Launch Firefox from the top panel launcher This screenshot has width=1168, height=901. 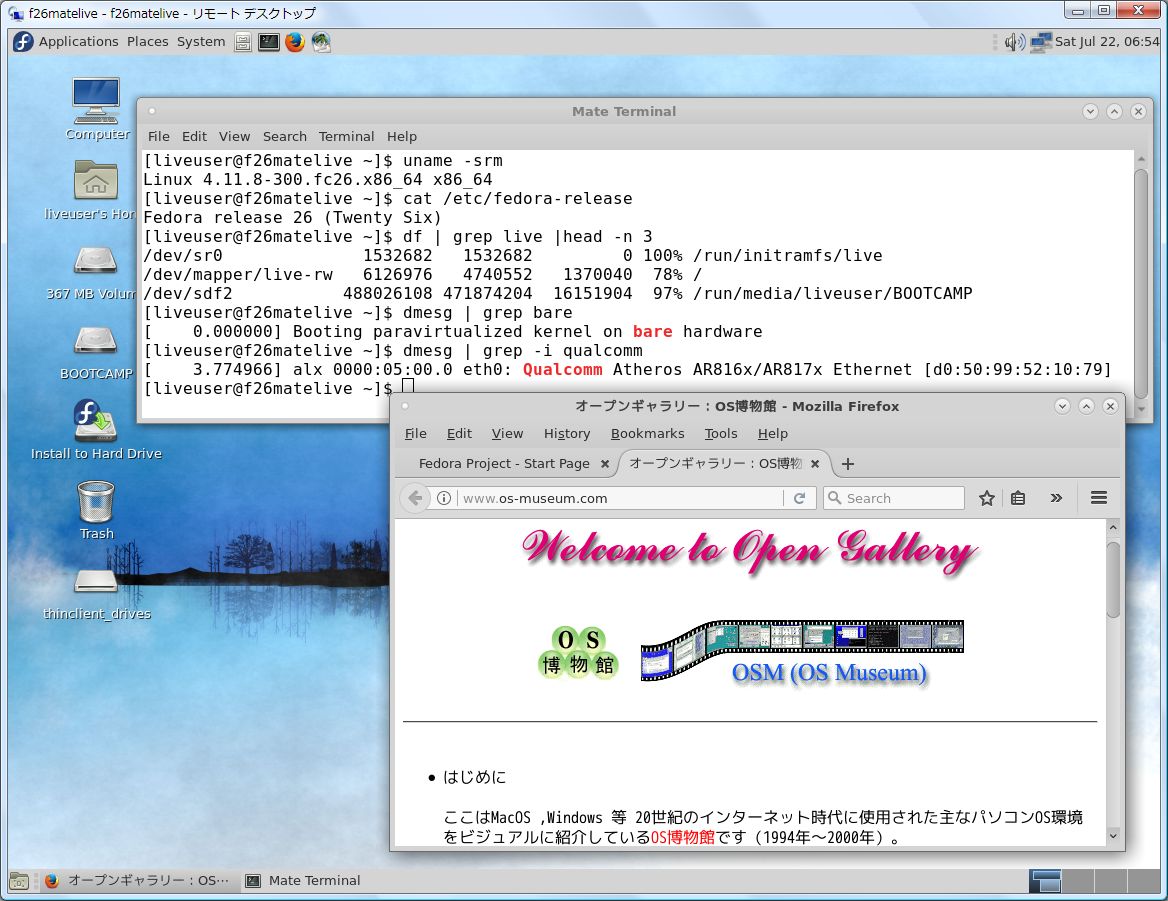pyautogui.click(x=295, y=42)
